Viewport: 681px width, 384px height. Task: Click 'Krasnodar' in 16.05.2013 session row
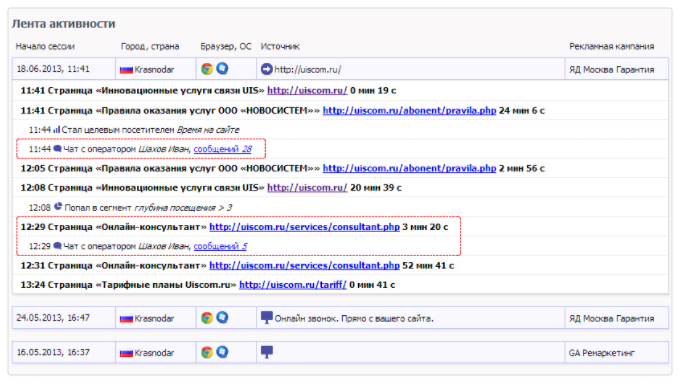coord(154,353)
